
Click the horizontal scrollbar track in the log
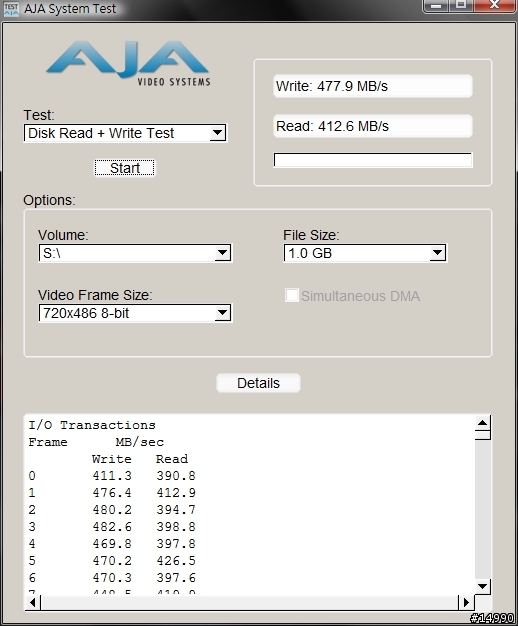(x=249, y=602)
